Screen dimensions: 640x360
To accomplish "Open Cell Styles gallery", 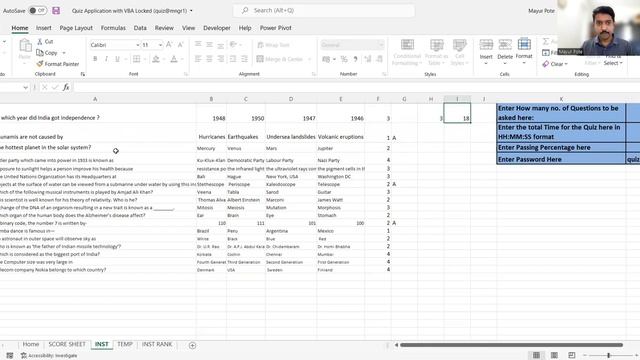I will pos(459,52).
